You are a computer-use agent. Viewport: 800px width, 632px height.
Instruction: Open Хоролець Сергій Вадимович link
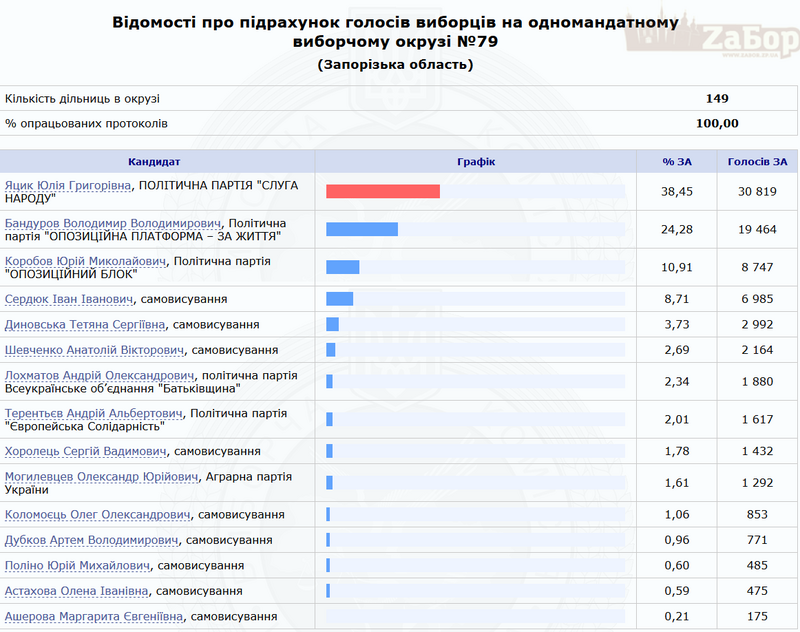[85, 452]
